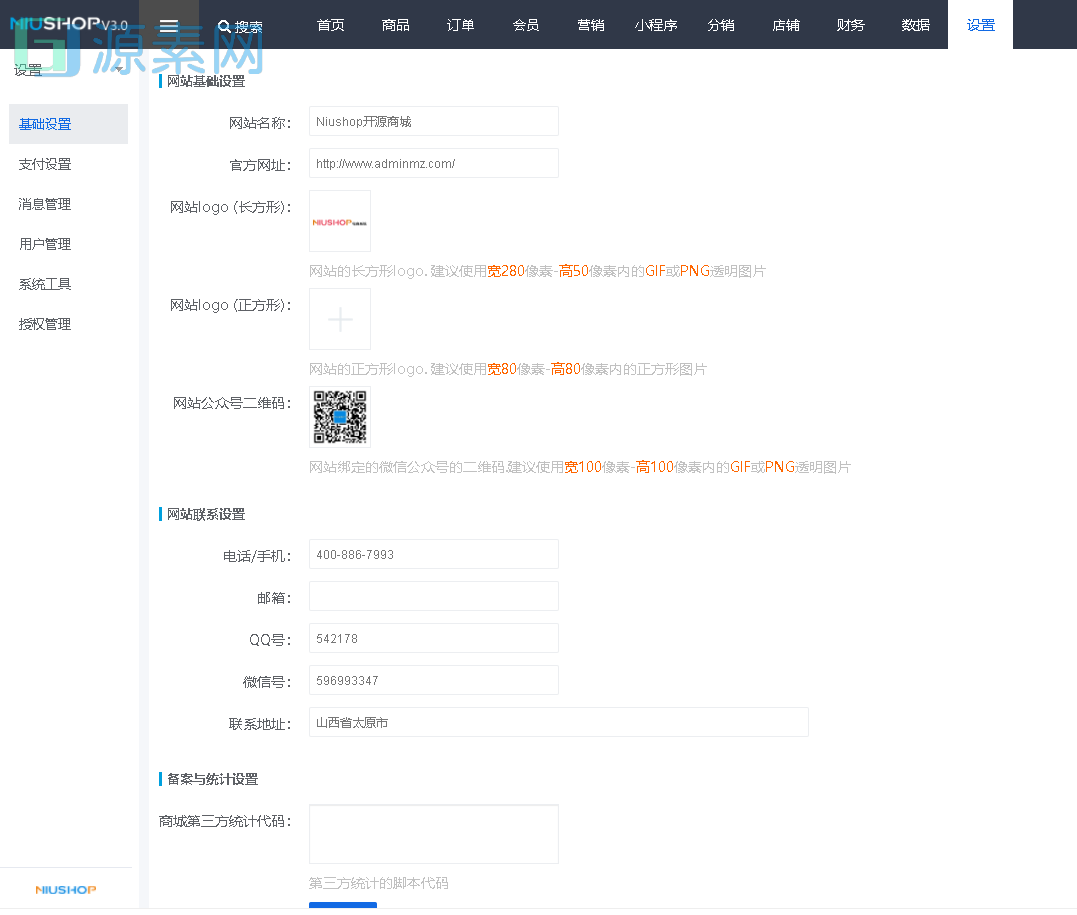This screenshot has width=1077, height=915.
Task: Open the 订单 top menu
Action: click(x=461, y=25)
